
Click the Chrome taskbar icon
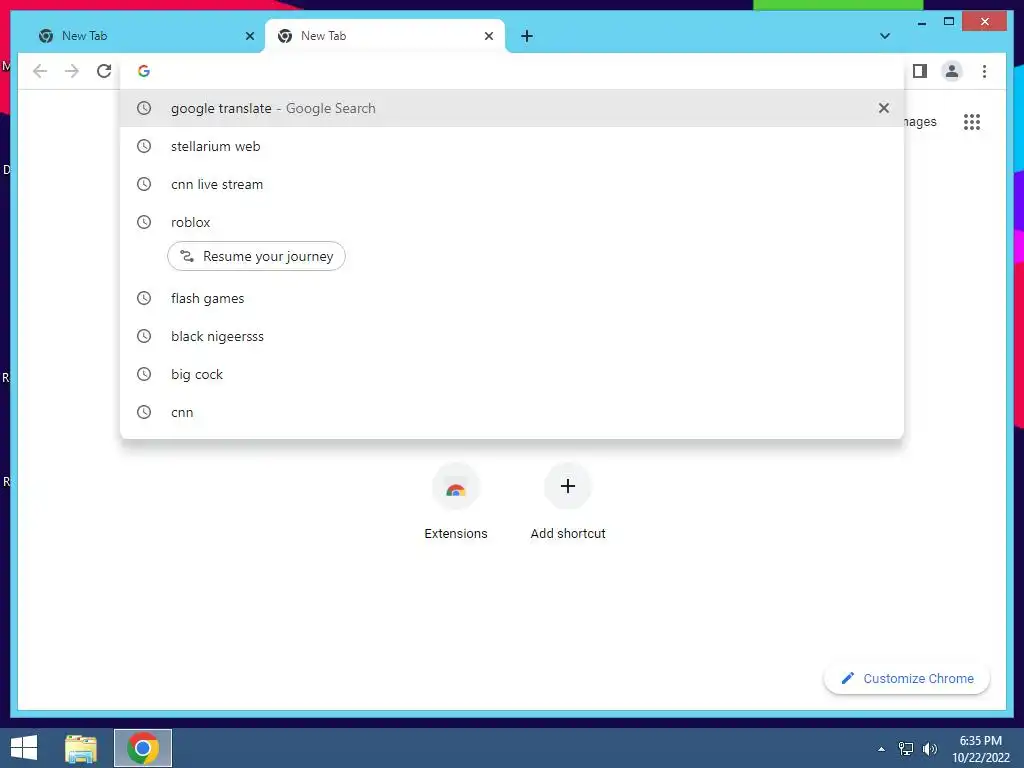[x=143, y=748]
